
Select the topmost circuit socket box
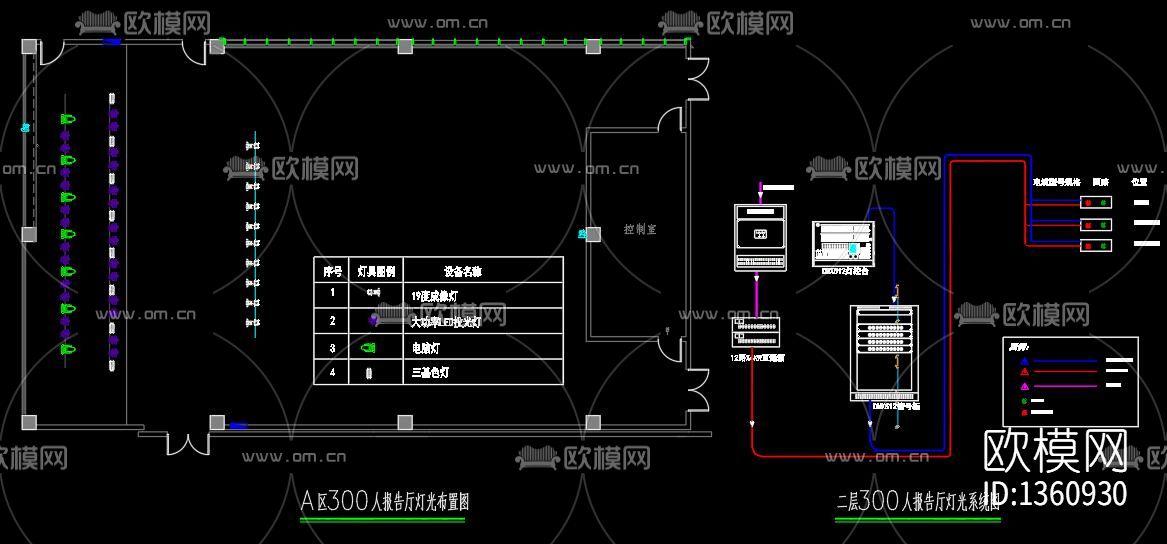(x=1096, y=202)
